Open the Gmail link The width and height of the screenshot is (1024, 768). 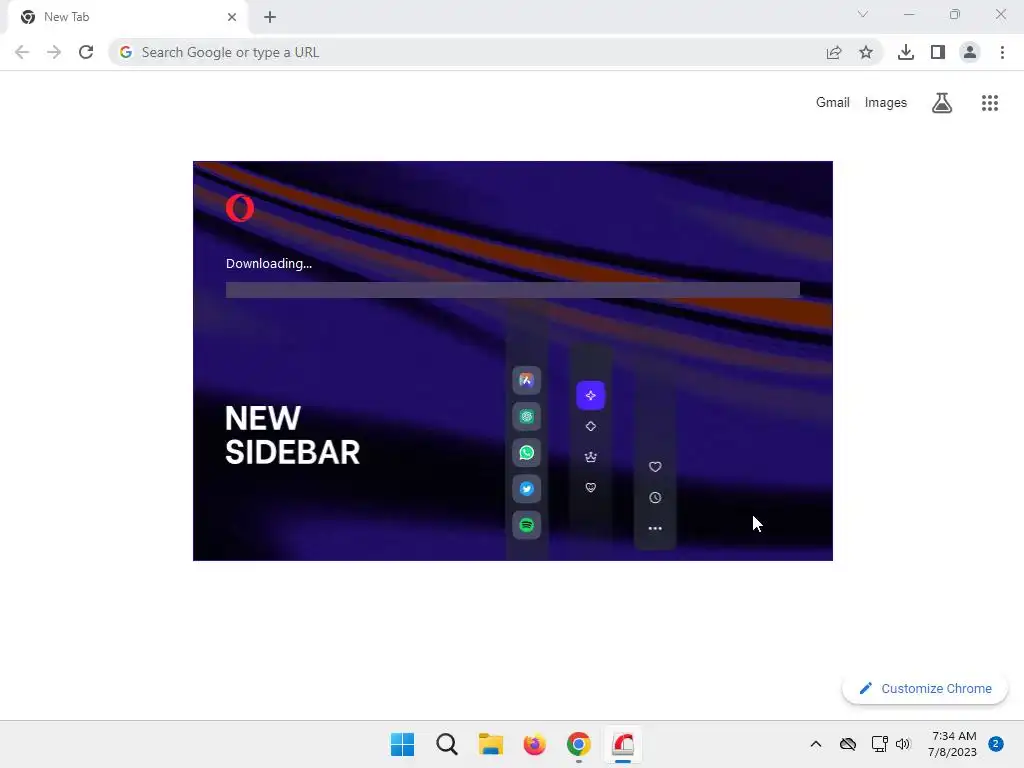pos(833,103)
